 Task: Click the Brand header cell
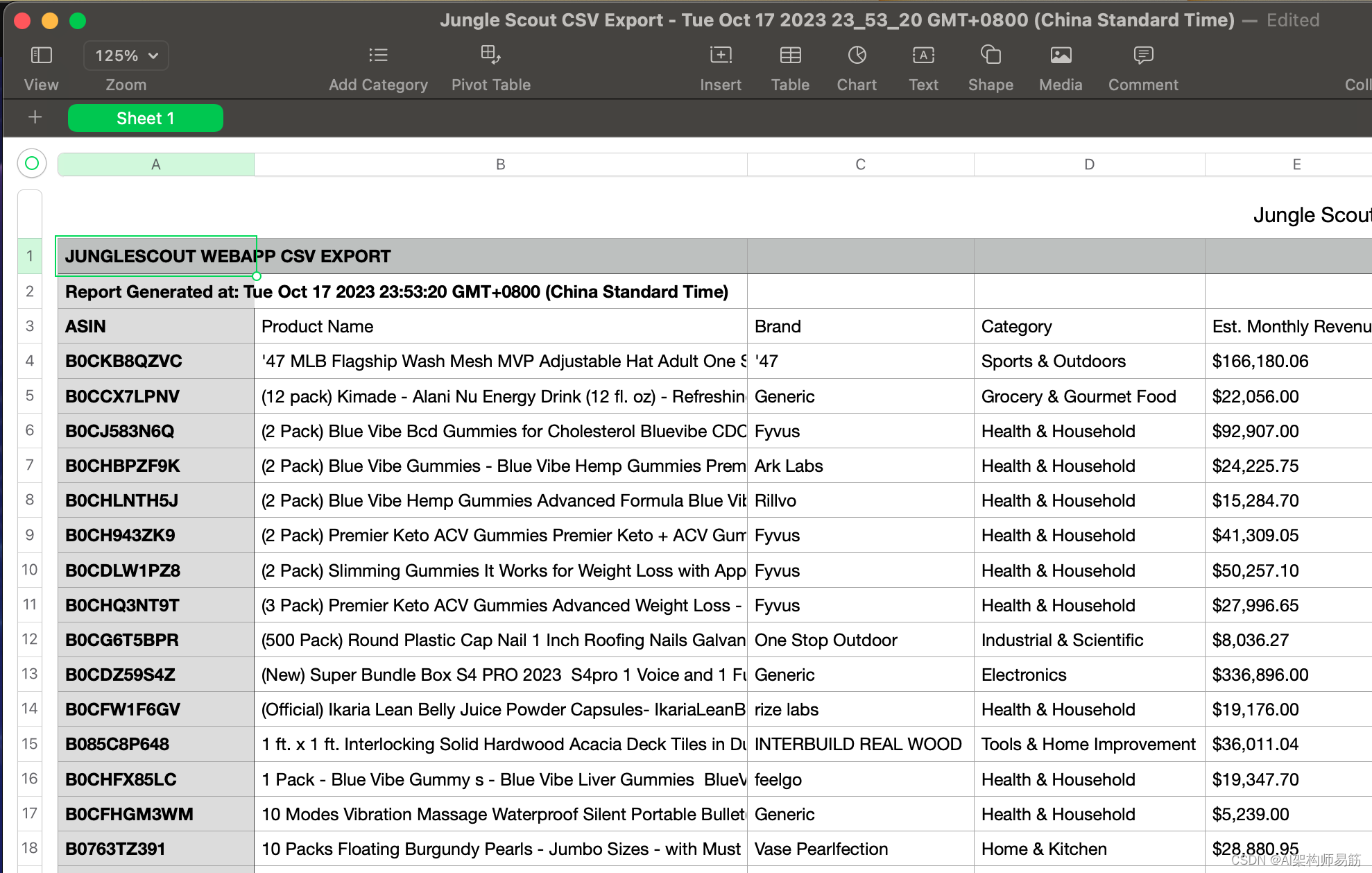tap(861, 326)
